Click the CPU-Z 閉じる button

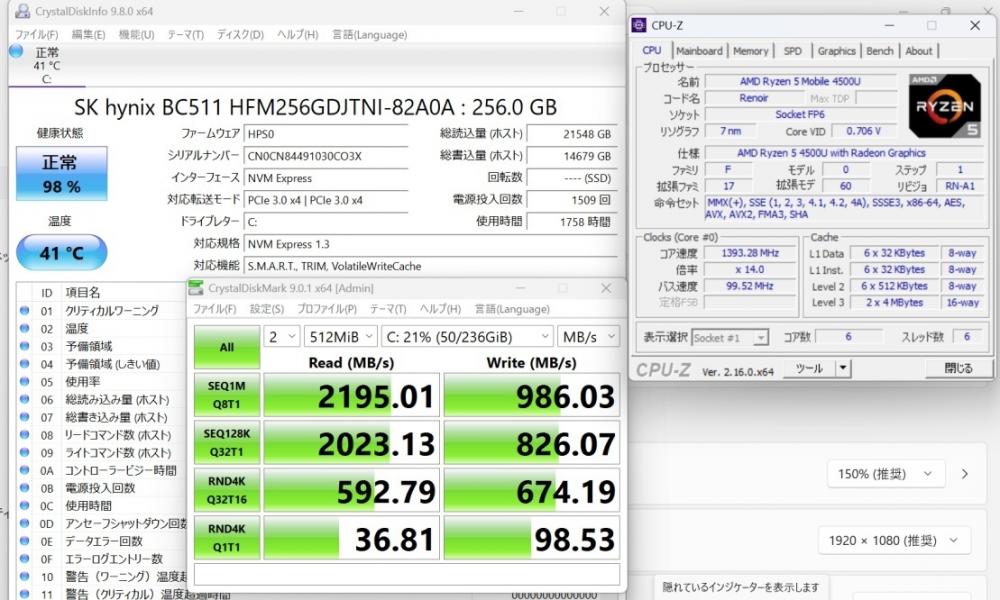[x=958, y=369]
